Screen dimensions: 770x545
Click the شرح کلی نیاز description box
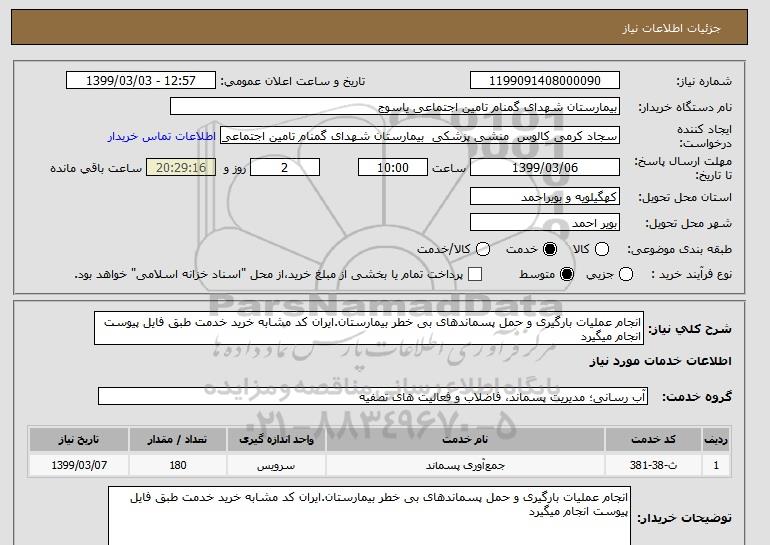(369, 328)
